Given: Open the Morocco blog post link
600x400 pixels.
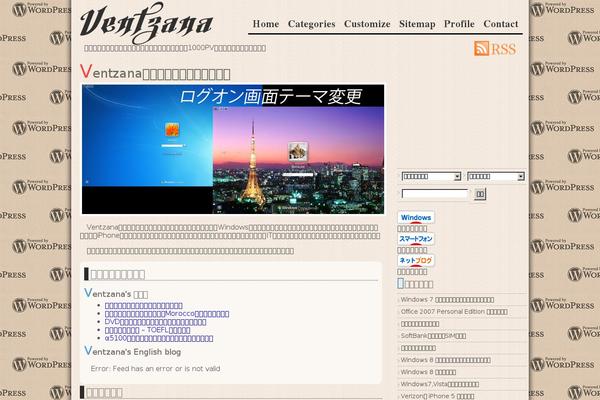Looking at the screenshot, I should pos(167,314).
